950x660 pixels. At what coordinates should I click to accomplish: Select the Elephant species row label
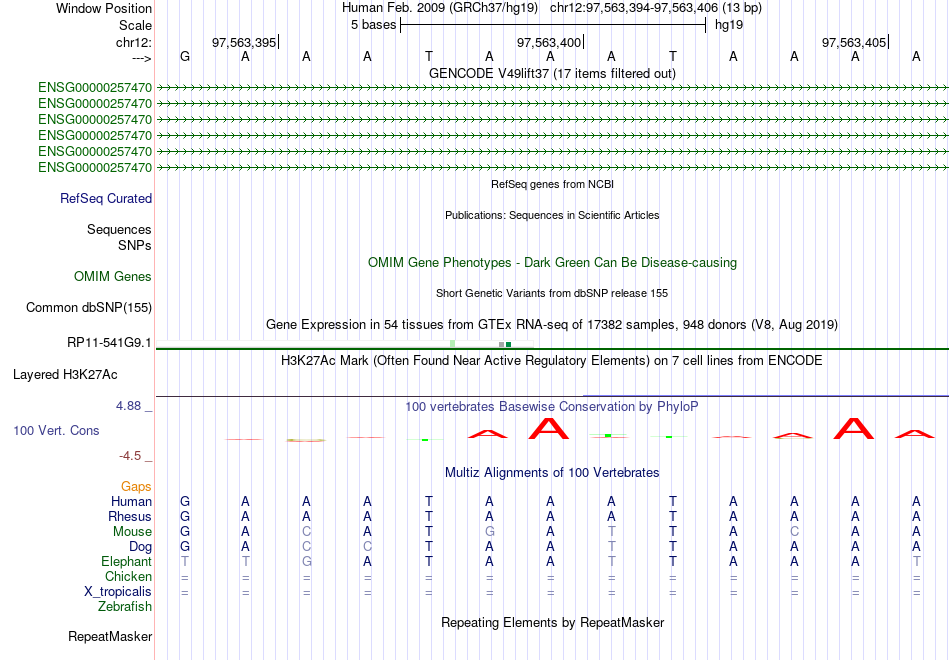point(126,561)
